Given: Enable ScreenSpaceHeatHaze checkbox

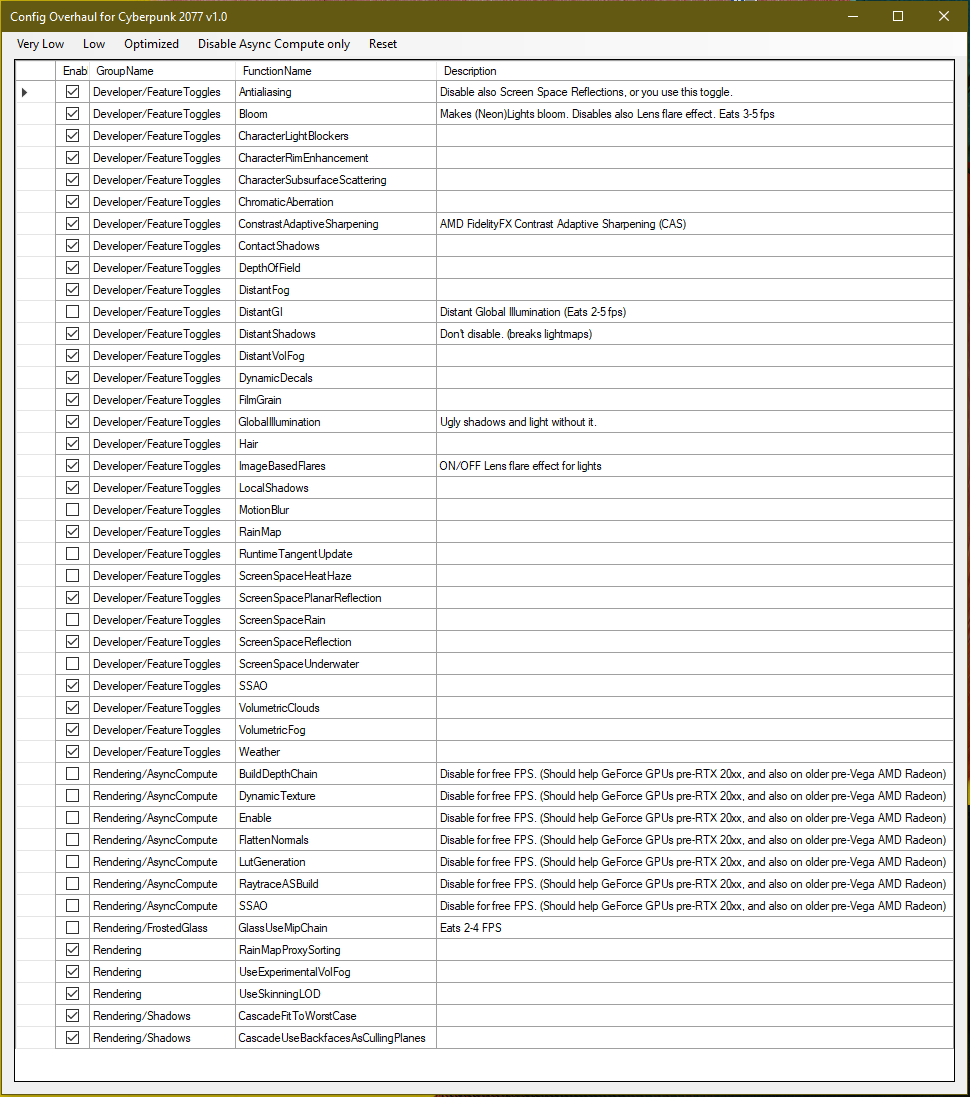Looking at the screenshot, I should tap(72, 575).
